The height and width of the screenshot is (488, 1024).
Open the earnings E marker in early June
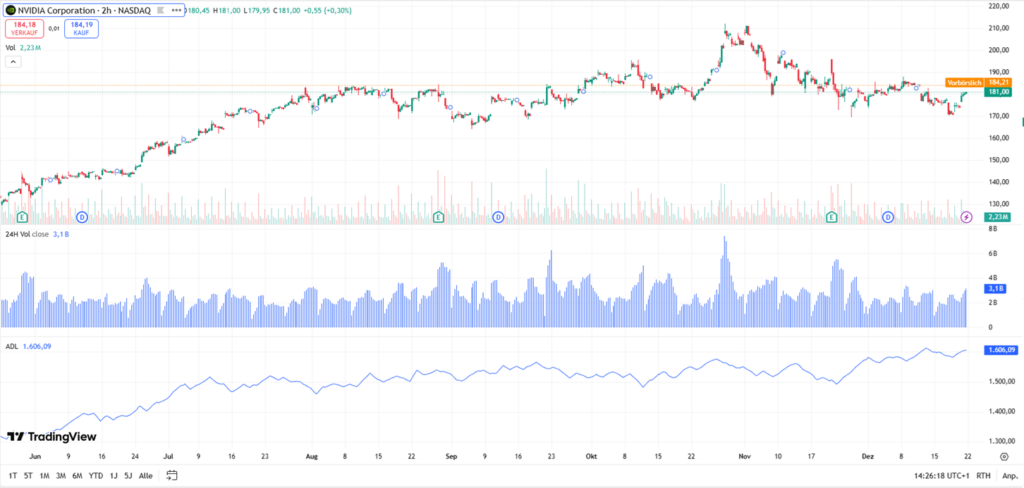(x=22, y=216)
